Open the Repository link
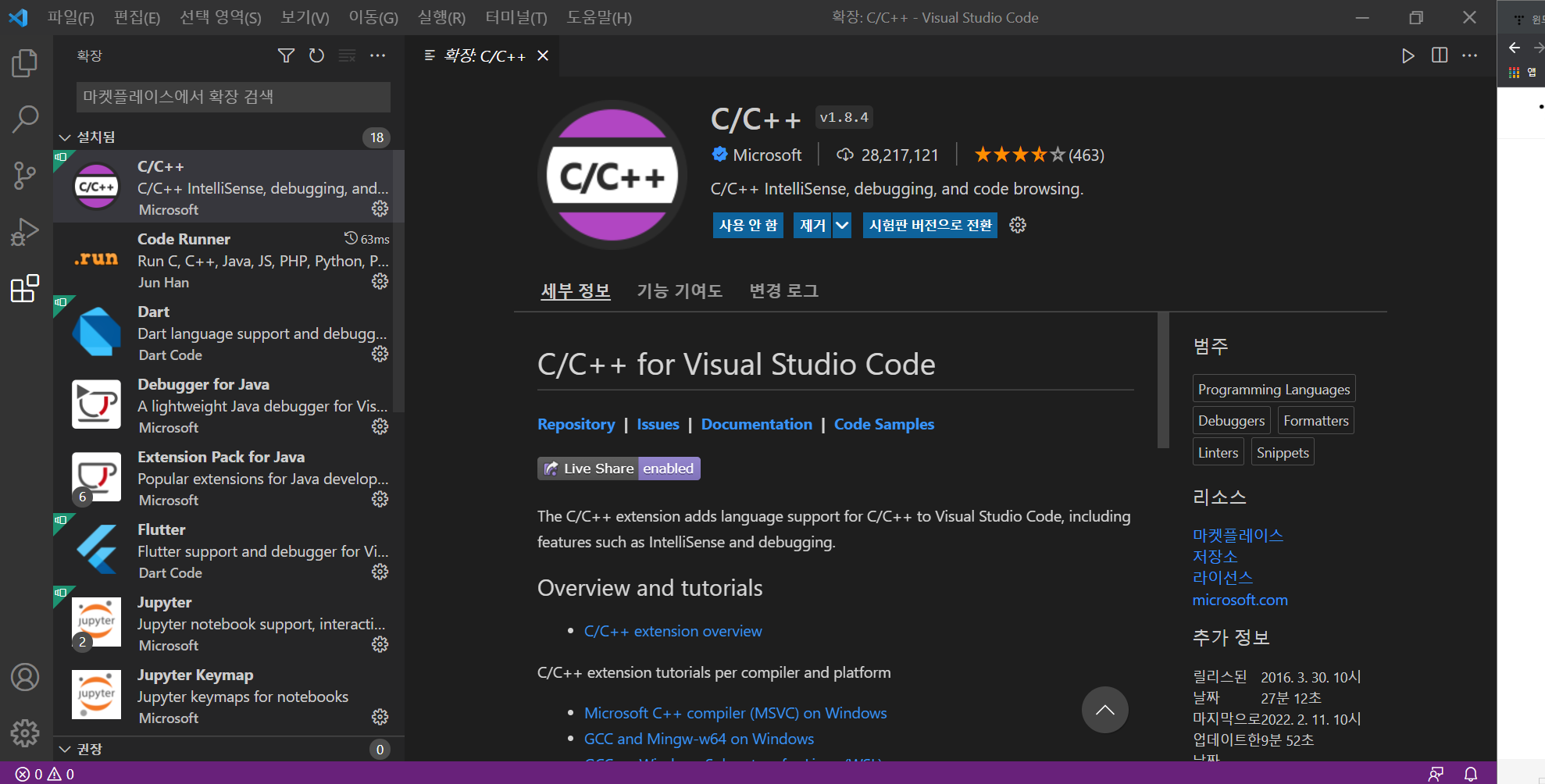The width and height of the screenshot is (1545, 784). pyautogui.click(x=576, y=424)
